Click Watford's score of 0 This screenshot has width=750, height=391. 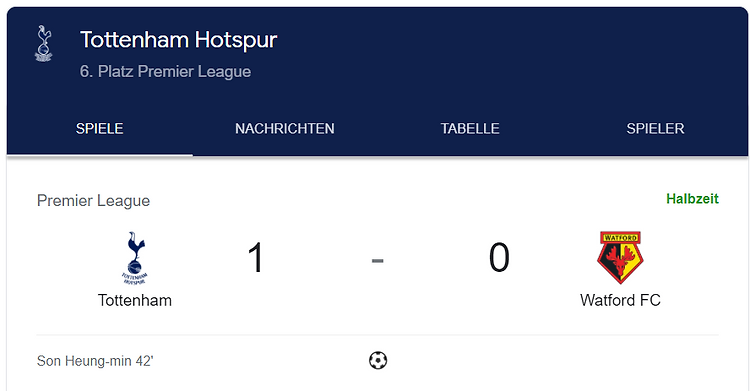(499, 257)
